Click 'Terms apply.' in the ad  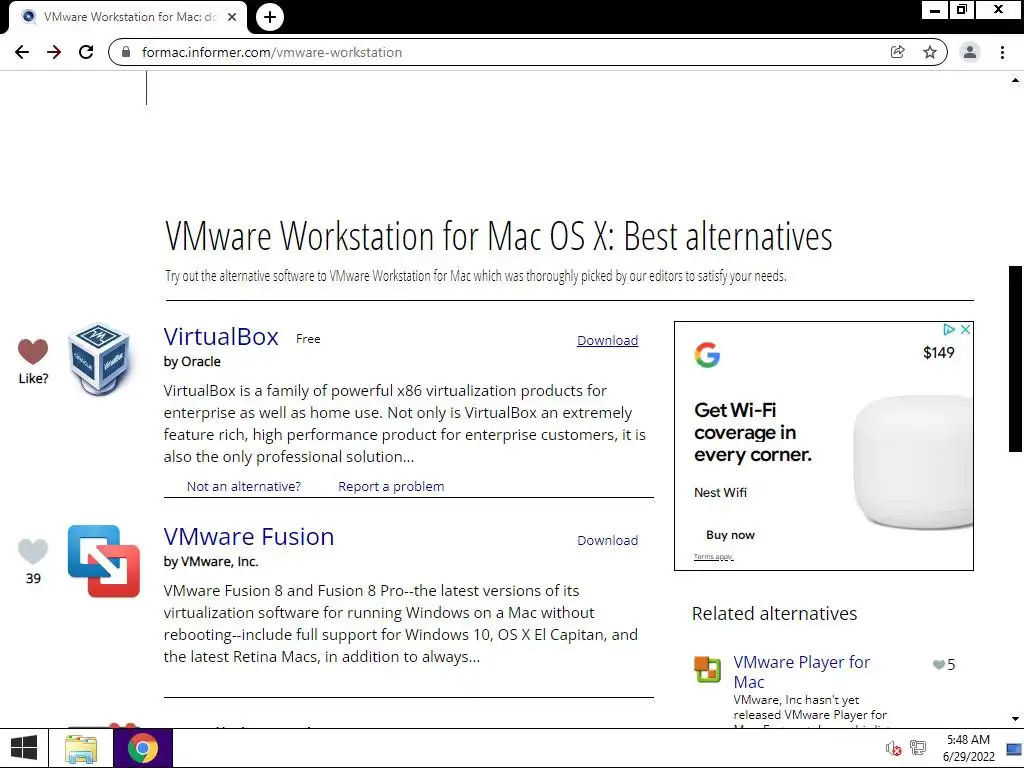point(714,556)
